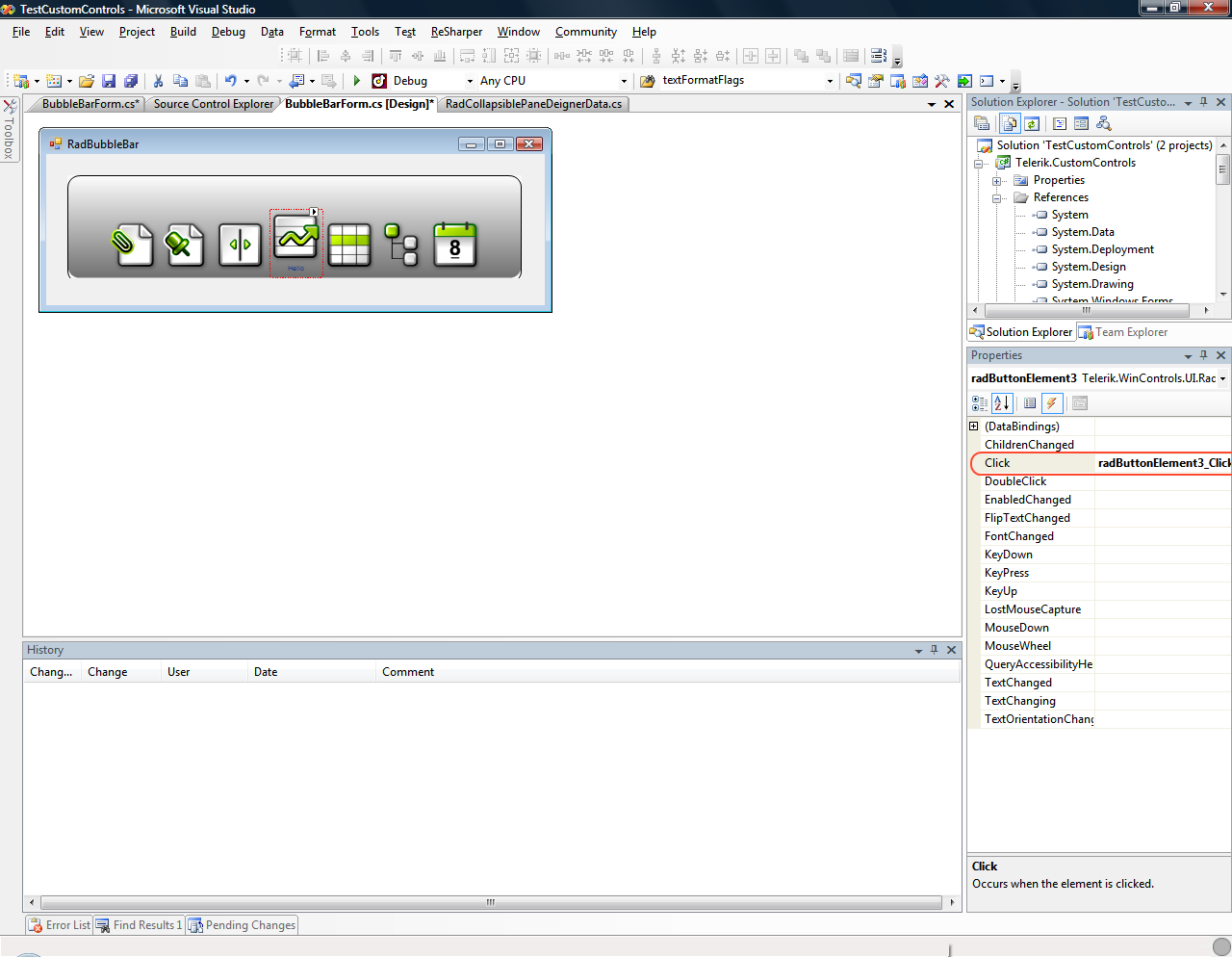The image size is (1232, 957).
Task: Click the Save All icon
Action: click(131, 81)
